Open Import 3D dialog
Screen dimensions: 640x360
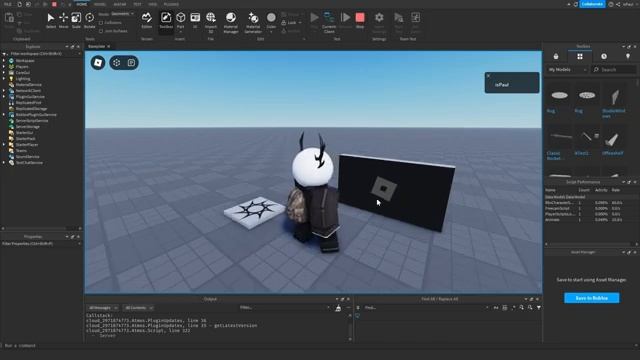[211, 22]
